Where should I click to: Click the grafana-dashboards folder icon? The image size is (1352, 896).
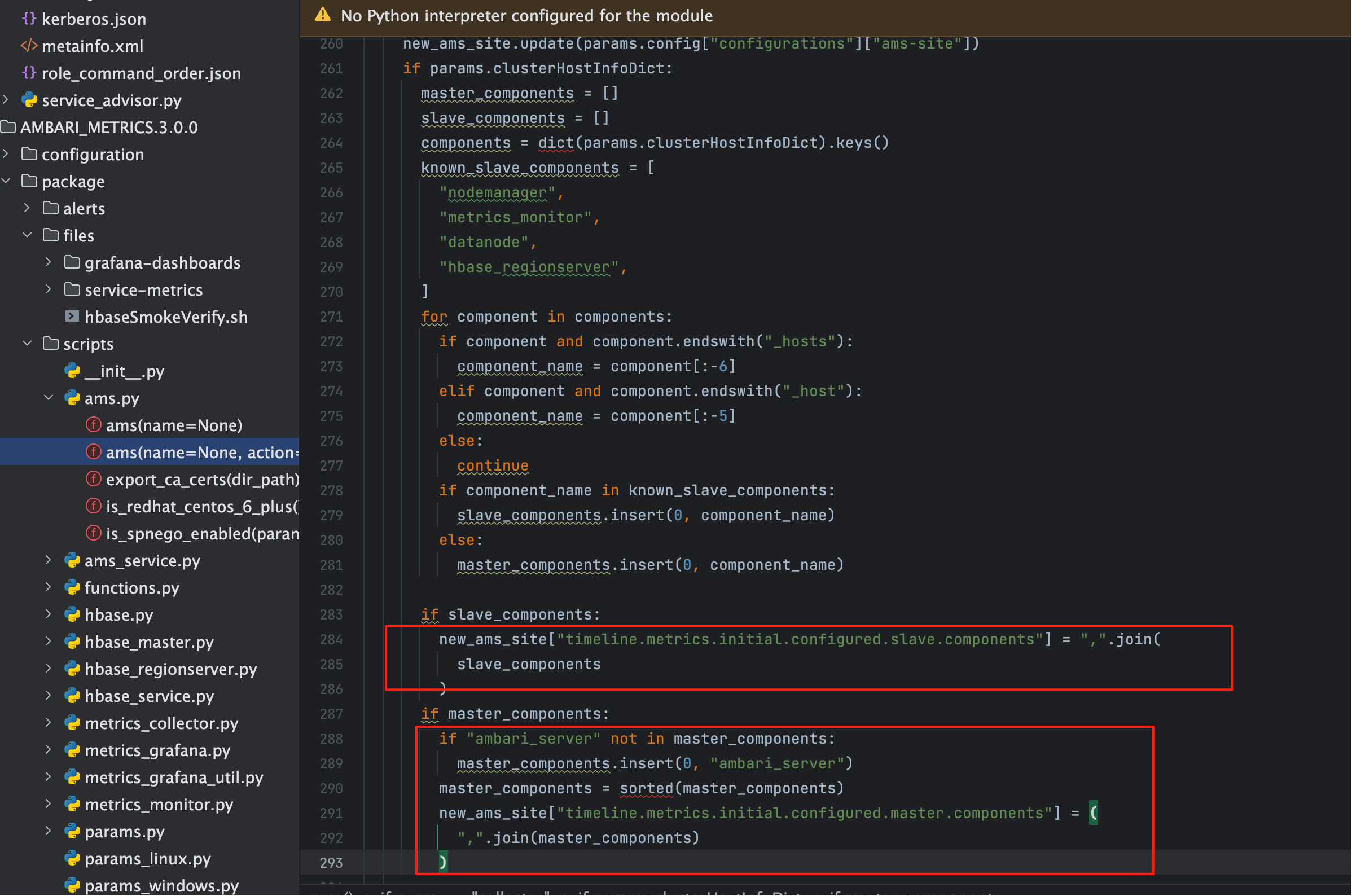click(72, 263)
